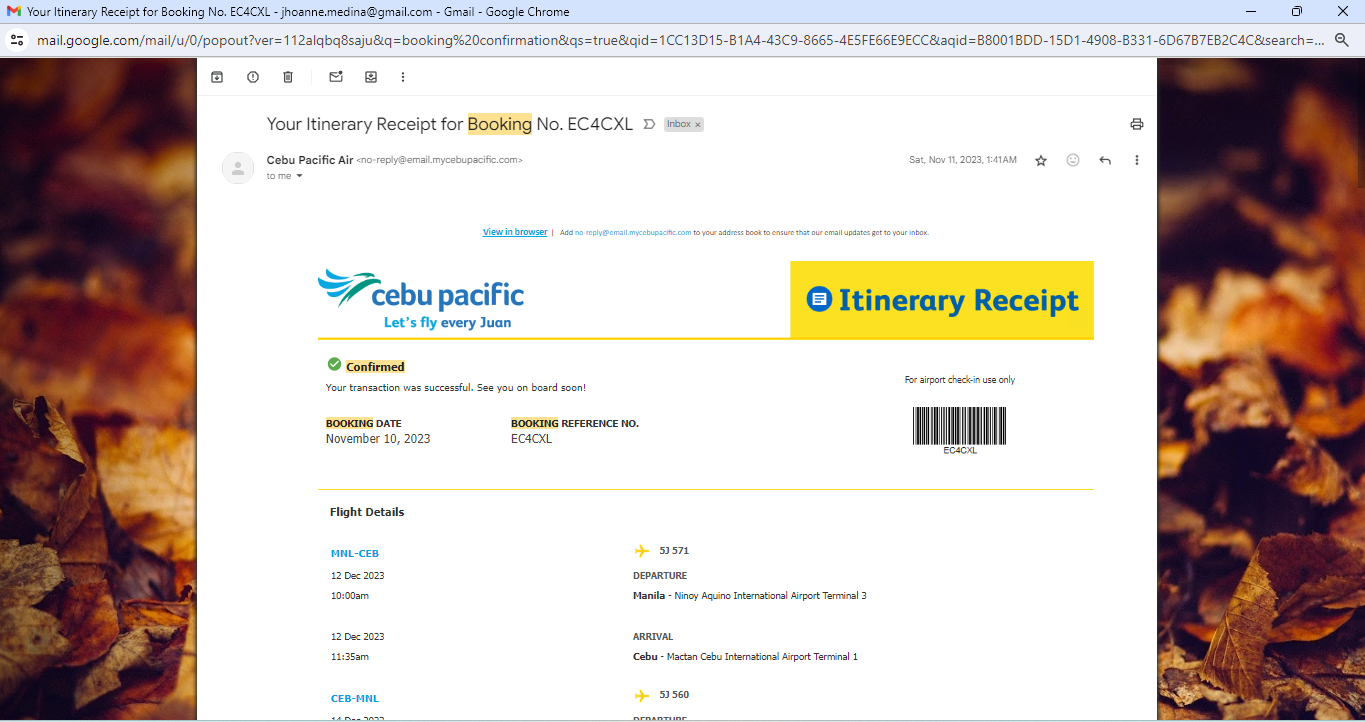Screen dimensions: 1365x722
Task: Toggle the importance marker beside the subject
Action: 649,124
